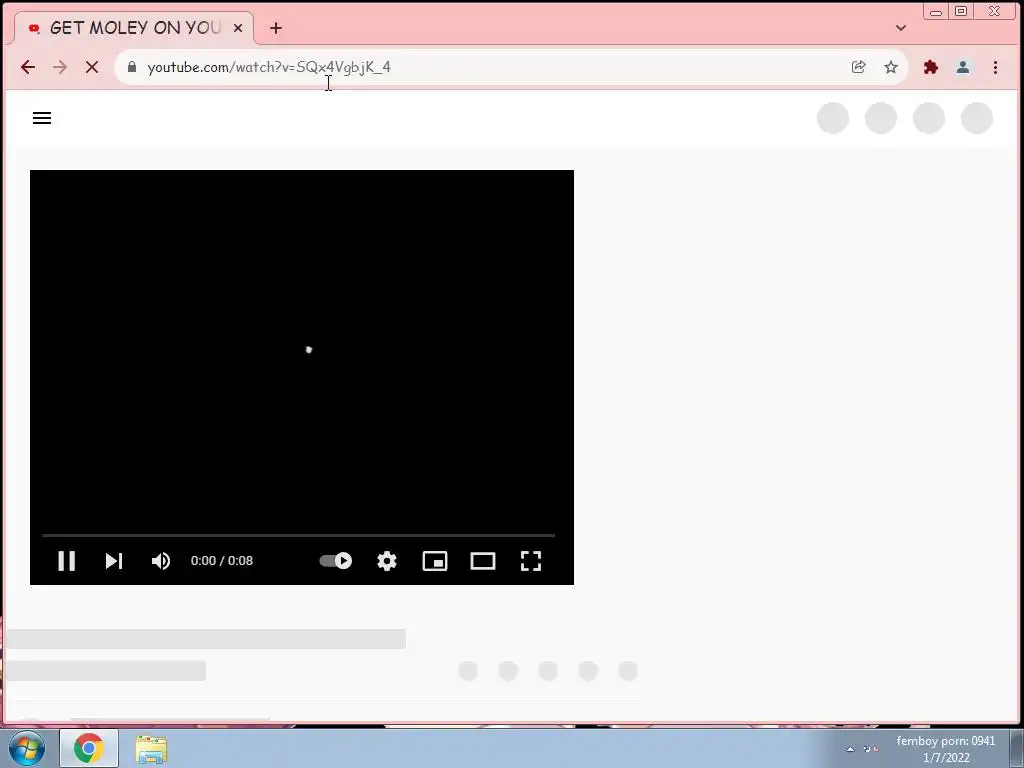Pause the YouTube video
Screen dimensions: 1024x768
coord(67,561)
